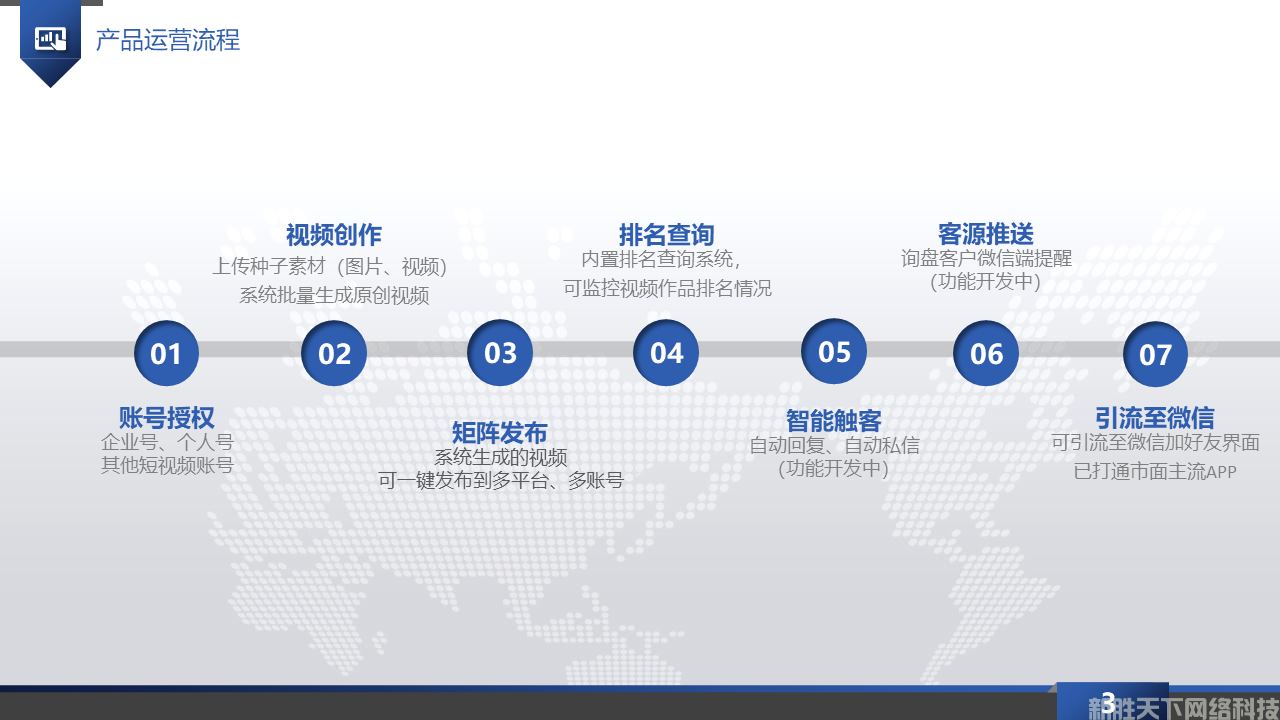Click page number 3 badge
Screen dimensions: 1280x720
(1107, 701)
